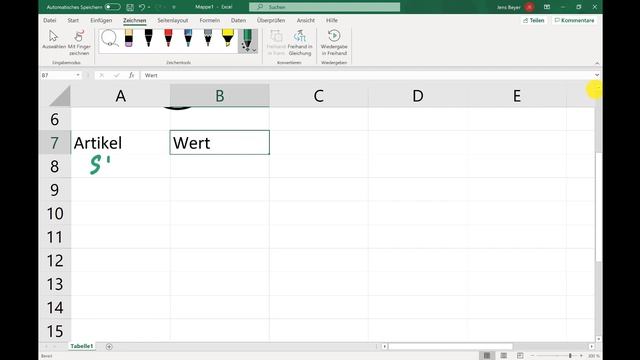Click Wiedergabe in Freihand replay button
The image size is (640, 360).
(x=334, y=42)
